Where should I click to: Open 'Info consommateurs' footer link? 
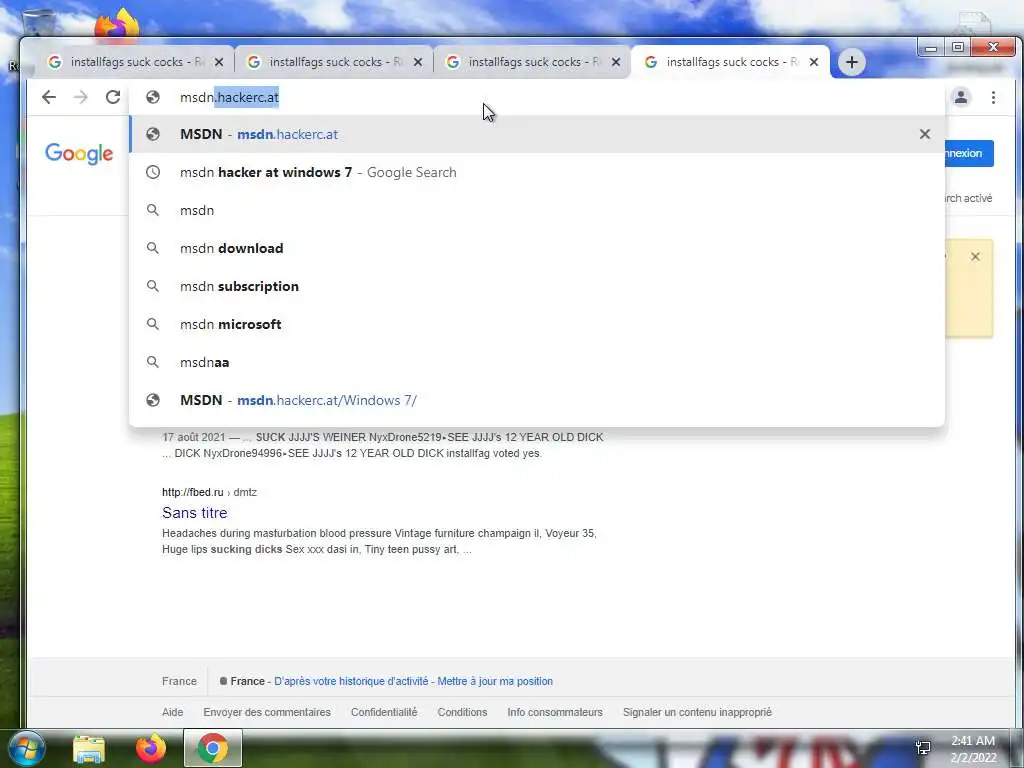tap(555, 712)
